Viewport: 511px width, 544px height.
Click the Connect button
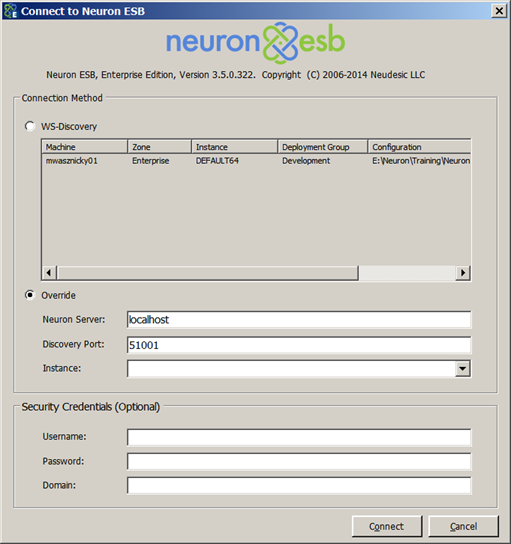point(387,526)
